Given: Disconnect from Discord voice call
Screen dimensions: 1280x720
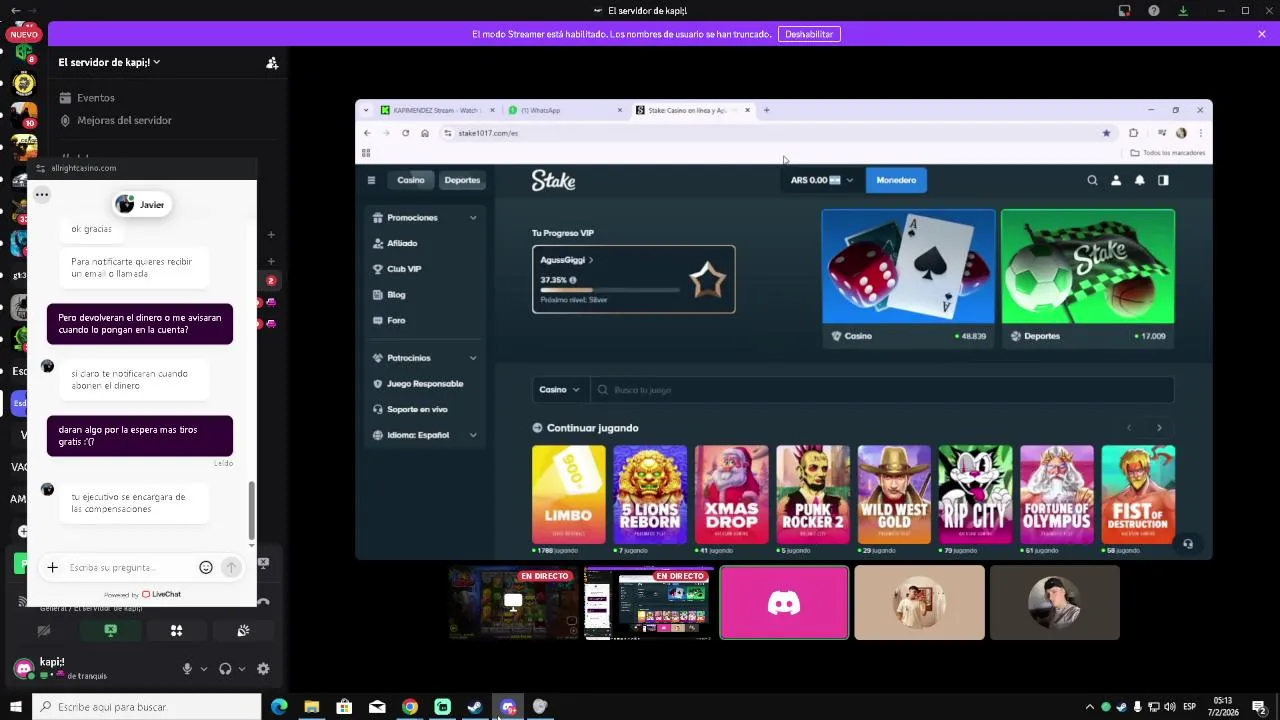Looking at the screenshot, I should (x=263, y=602).
